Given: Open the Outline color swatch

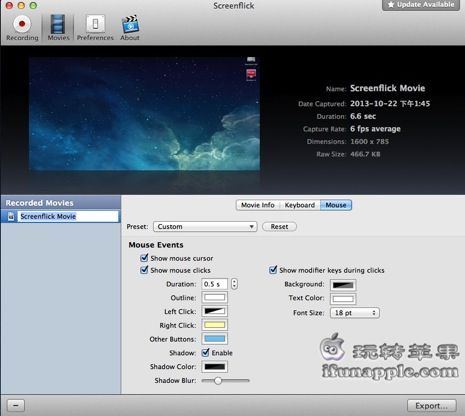Looking at the screenshot, I should point(214,297).
